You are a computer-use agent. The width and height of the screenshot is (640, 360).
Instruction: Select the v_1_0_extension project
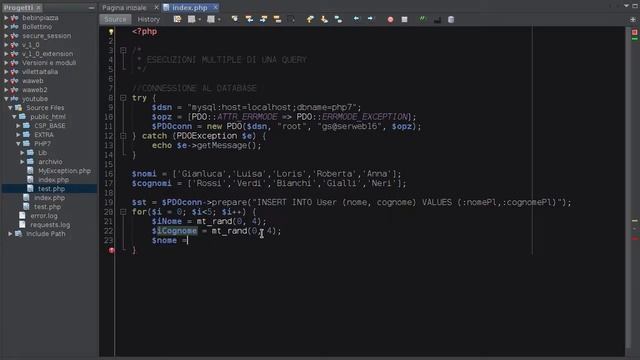point(47,54)
